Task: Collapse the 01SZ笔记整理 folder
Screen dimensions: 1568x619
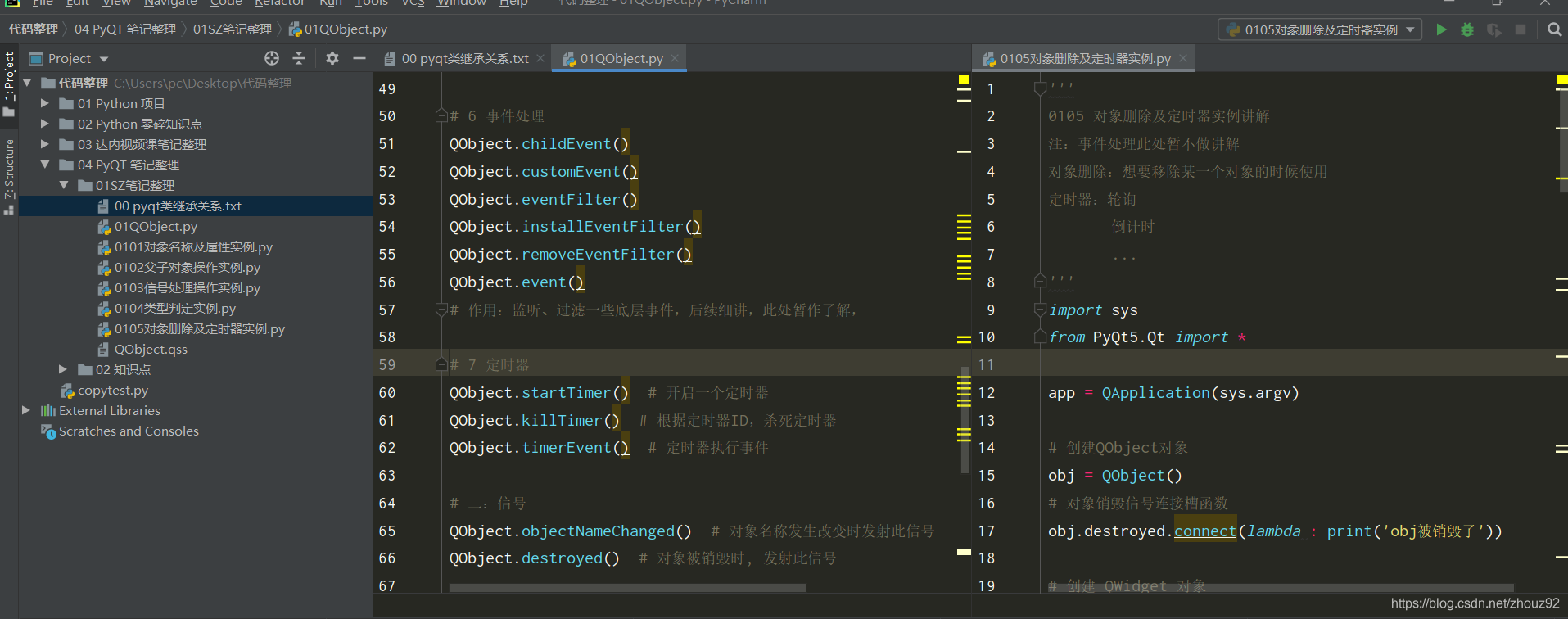Action: 63,185
